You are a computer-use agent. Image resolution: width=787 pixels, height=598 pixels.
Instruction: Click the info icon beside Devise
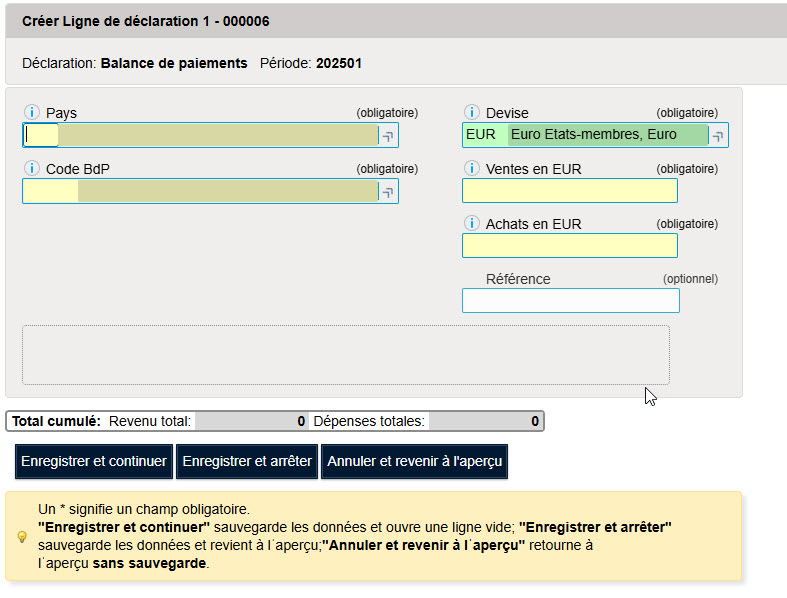(x=471, y=112)
